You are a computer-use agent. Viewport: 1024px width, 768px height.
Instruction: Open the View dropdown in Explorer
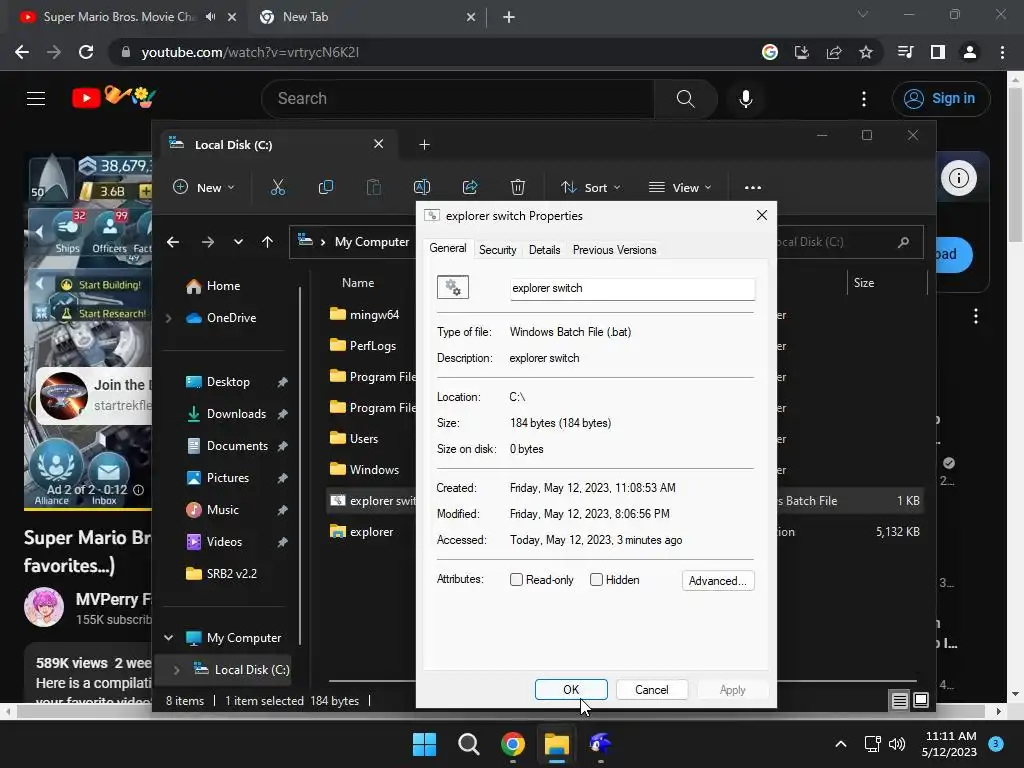[x=680, y=187]
